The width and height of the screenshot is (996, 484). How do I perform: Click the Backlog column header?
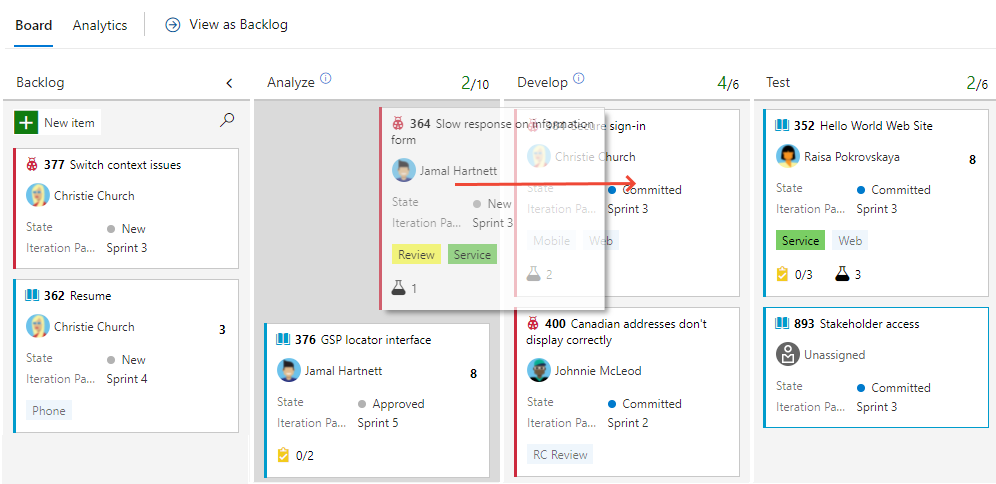(40, 83)
